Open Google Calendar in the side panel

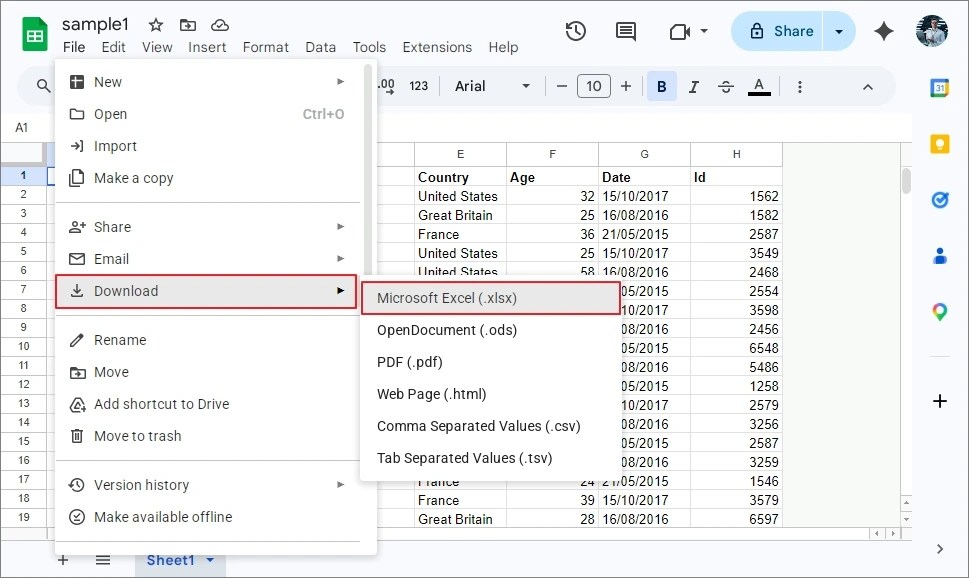(939, 88)
